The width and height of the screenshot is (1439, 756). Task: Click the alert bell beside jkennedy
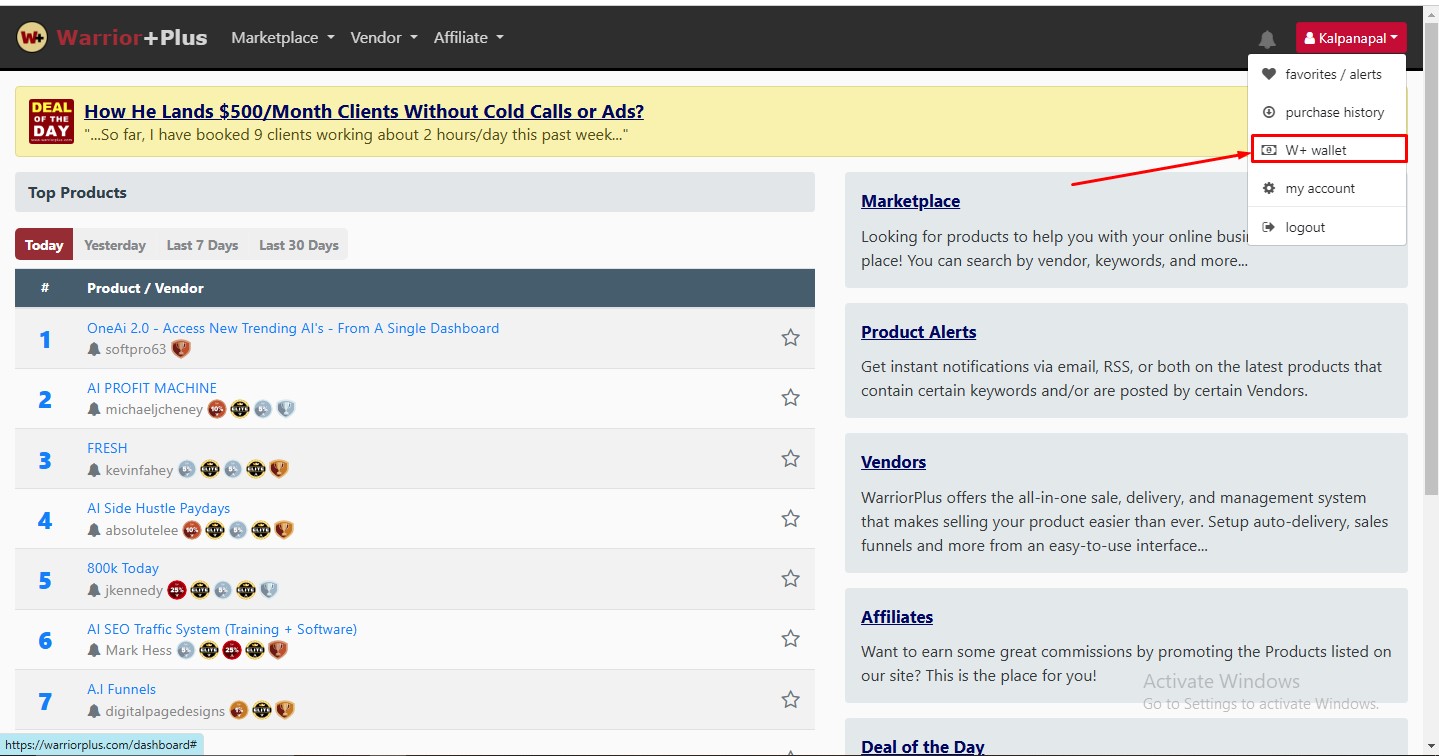click(x=94, y=590)
